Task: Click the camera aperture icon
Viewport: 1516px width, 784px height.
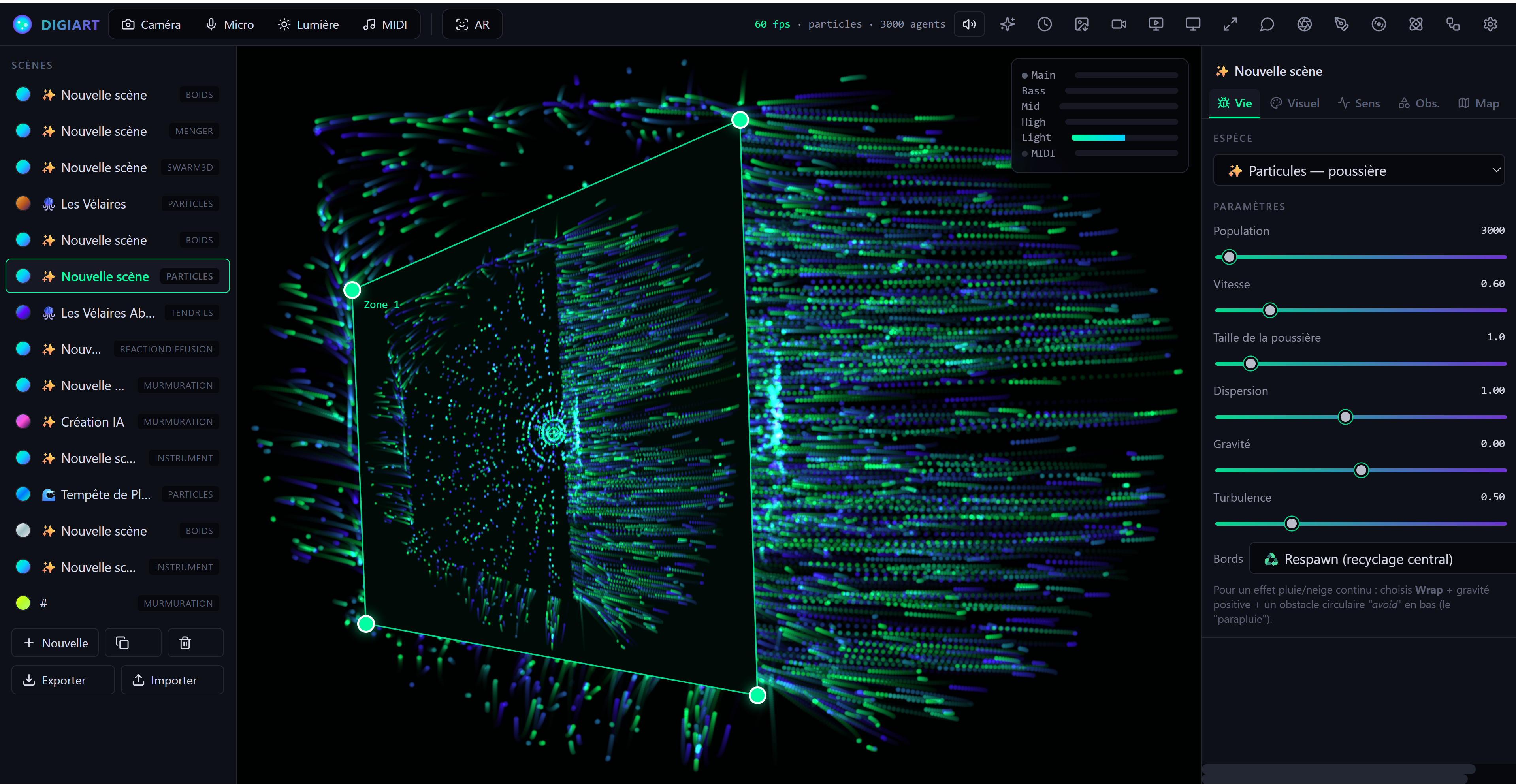Action: [1304, 24]
